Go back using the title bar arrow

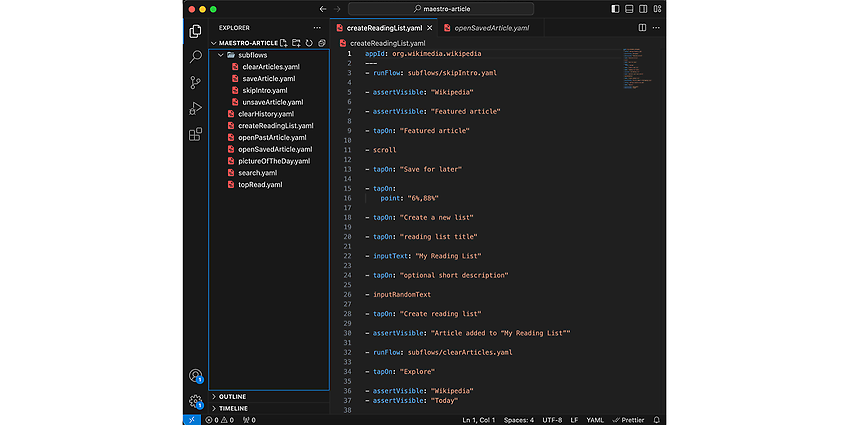click(323, 9)
